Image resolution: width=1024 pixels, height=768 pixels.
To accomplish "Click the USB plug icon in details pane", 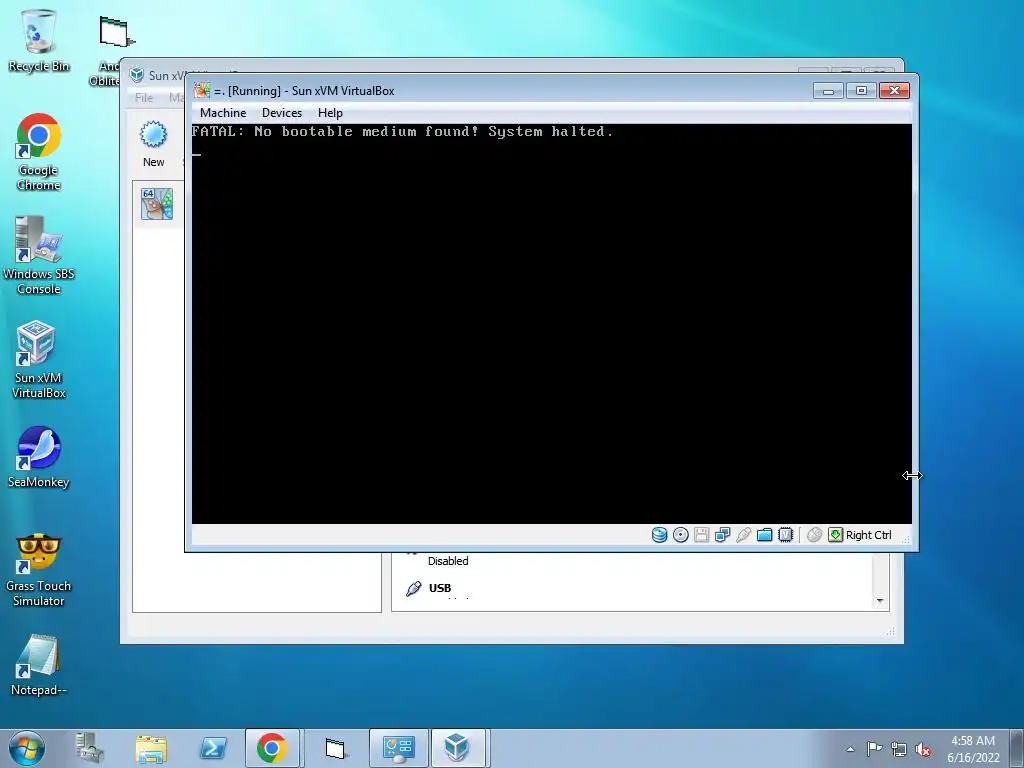I will click(413, 588).
